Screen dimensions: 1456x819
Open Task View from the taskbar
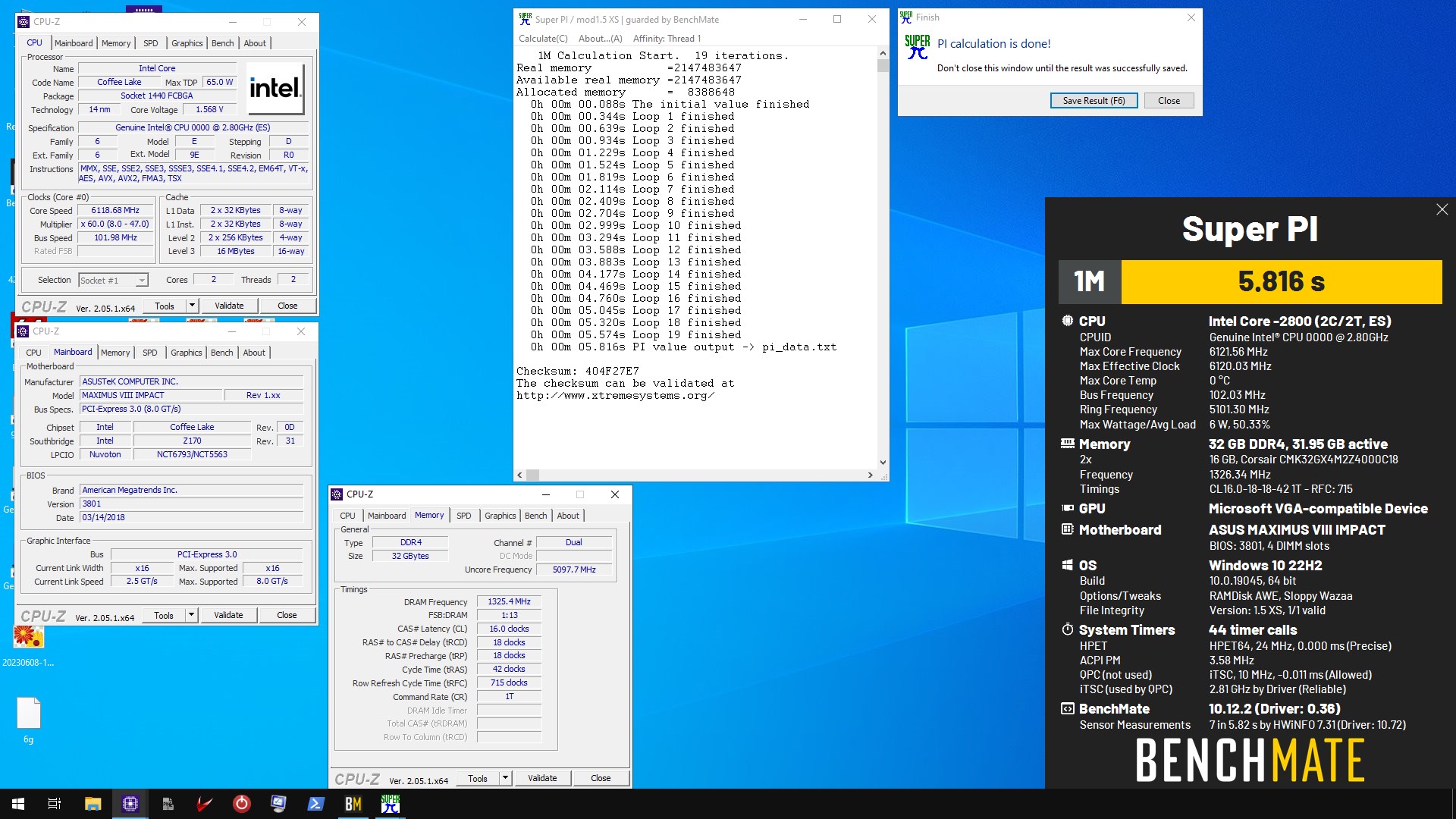(x=55, y=804)
